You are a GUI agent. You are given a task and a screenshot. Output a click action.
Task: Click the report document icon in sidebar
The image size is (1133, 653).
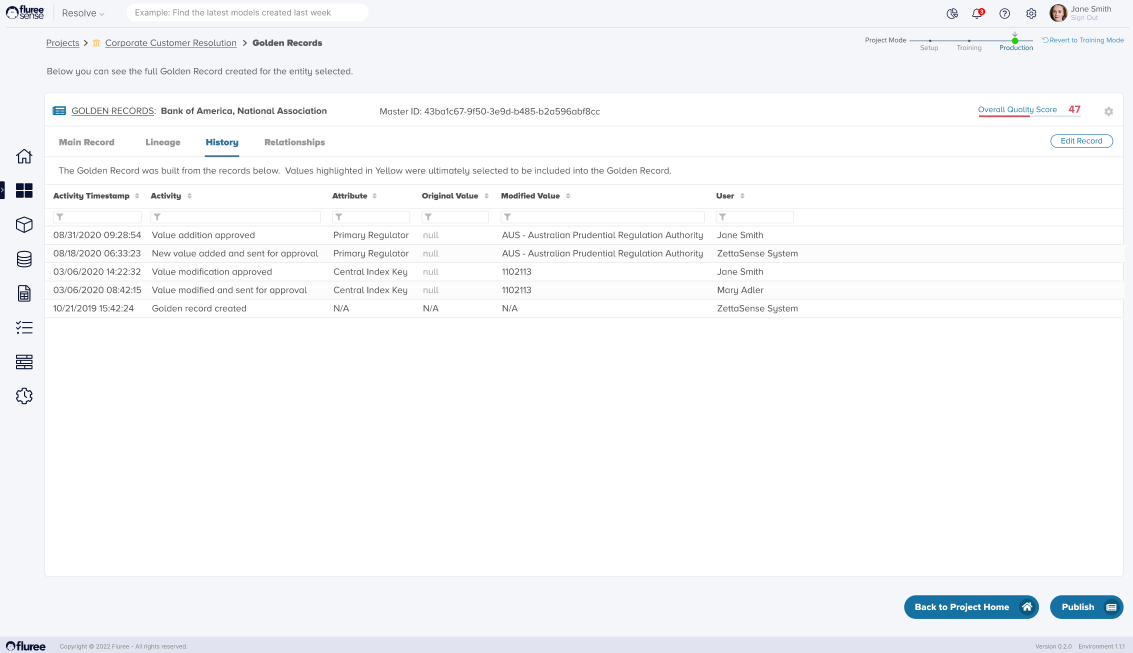(24, 293)
